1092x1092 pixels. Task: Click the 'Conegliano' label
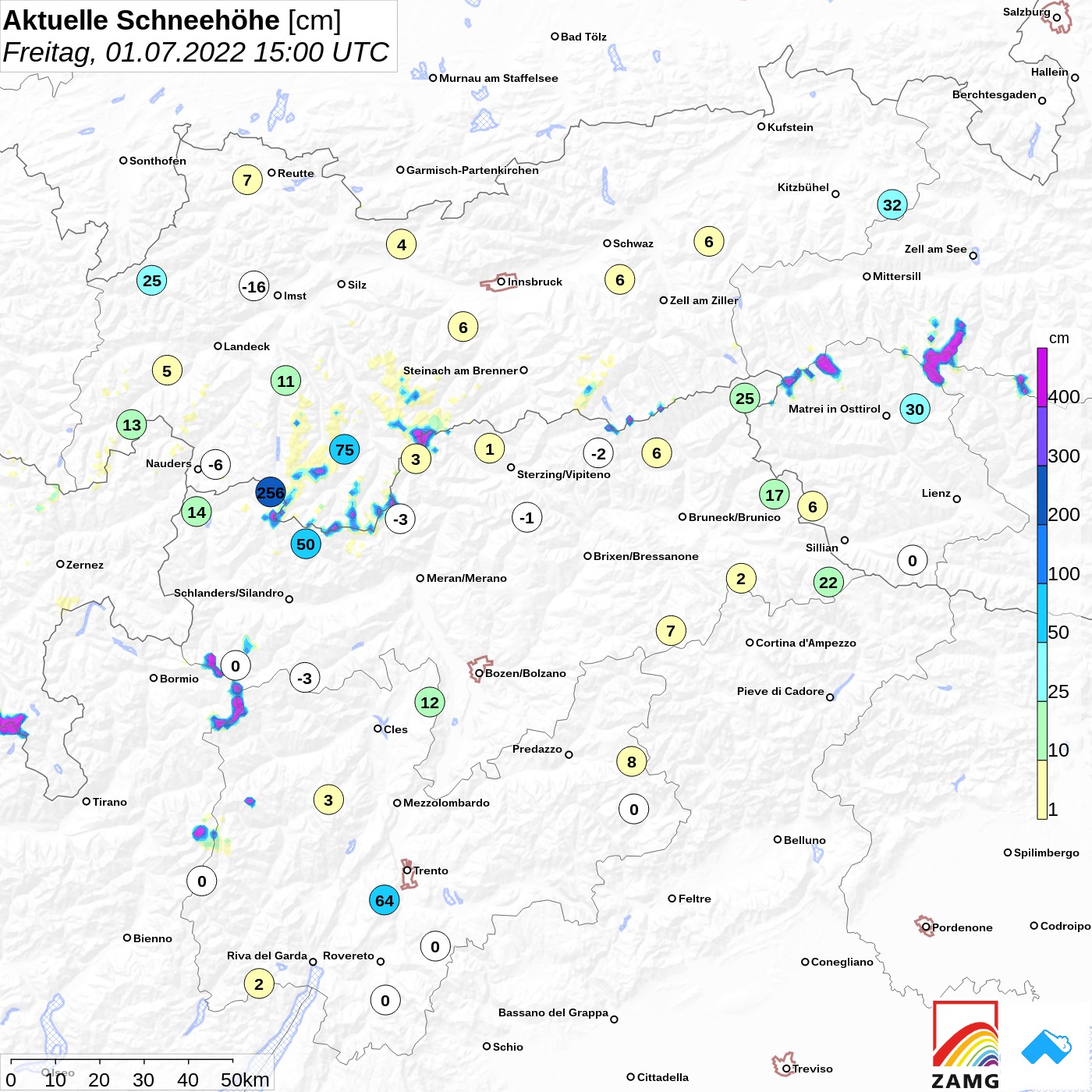pyautogui.click(x=842, y=962)
